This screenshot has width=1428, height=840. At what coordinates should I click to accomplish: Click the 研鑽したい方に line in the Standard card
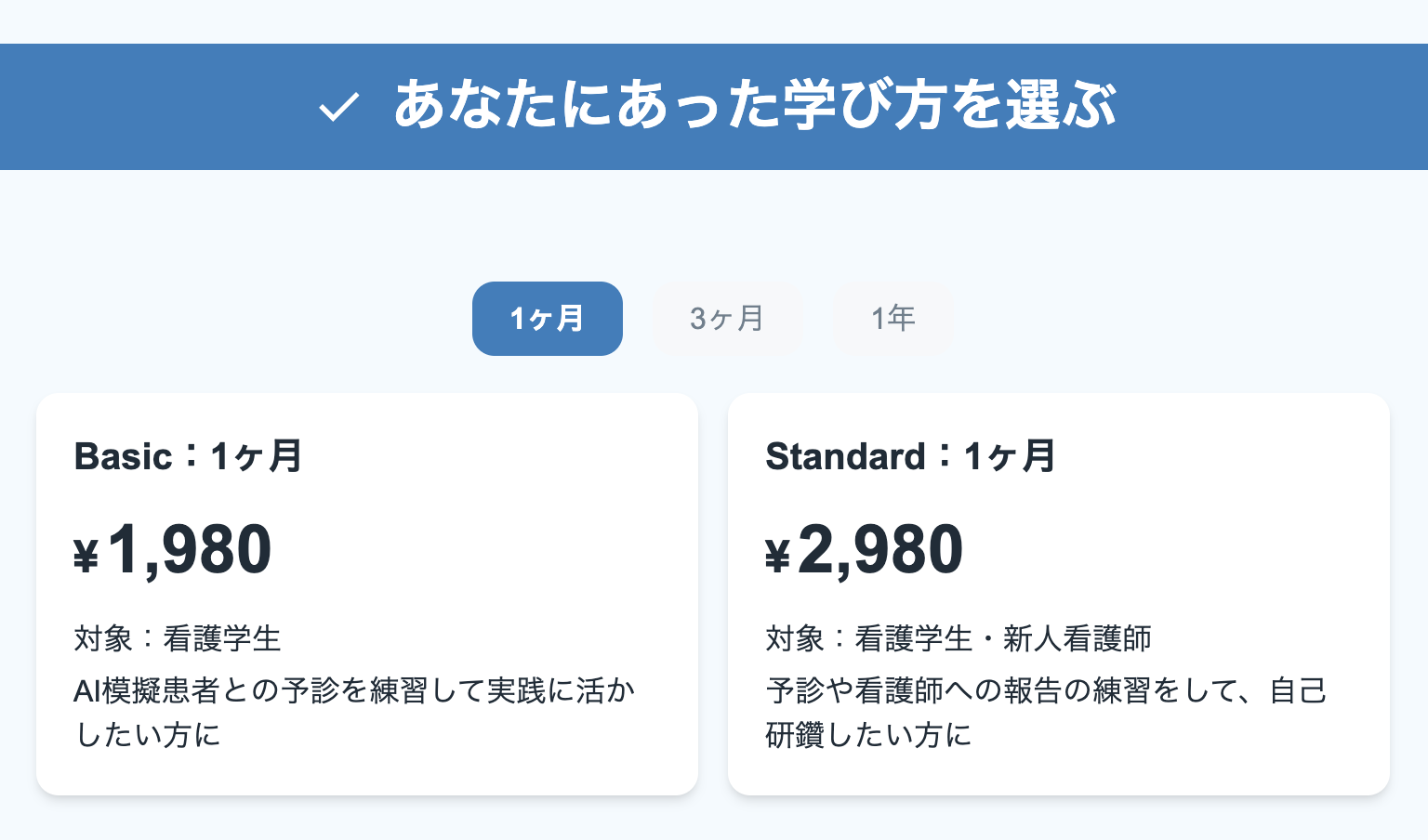coord(868,735)
